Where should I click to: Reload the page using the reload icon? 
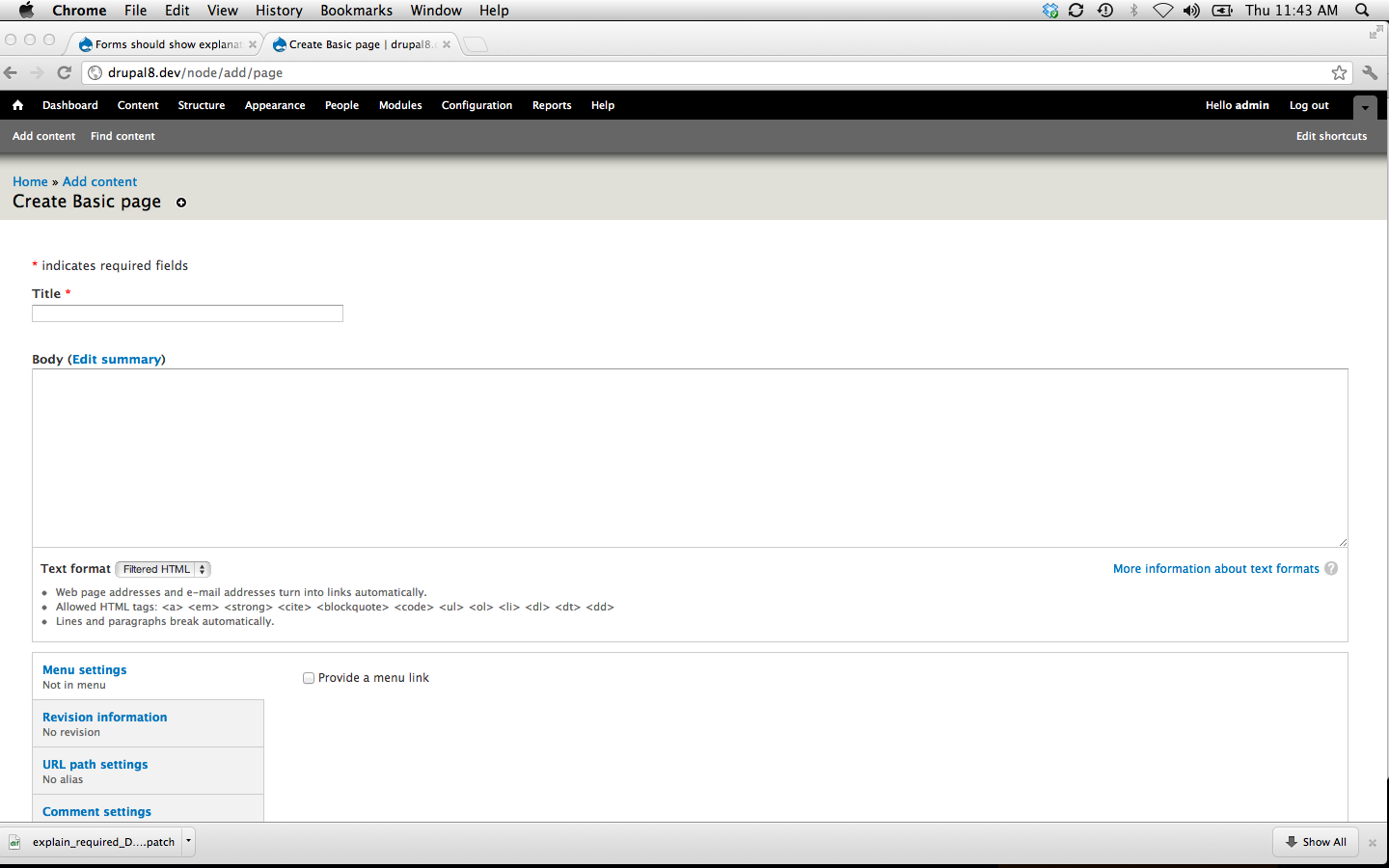pos(64,72)
